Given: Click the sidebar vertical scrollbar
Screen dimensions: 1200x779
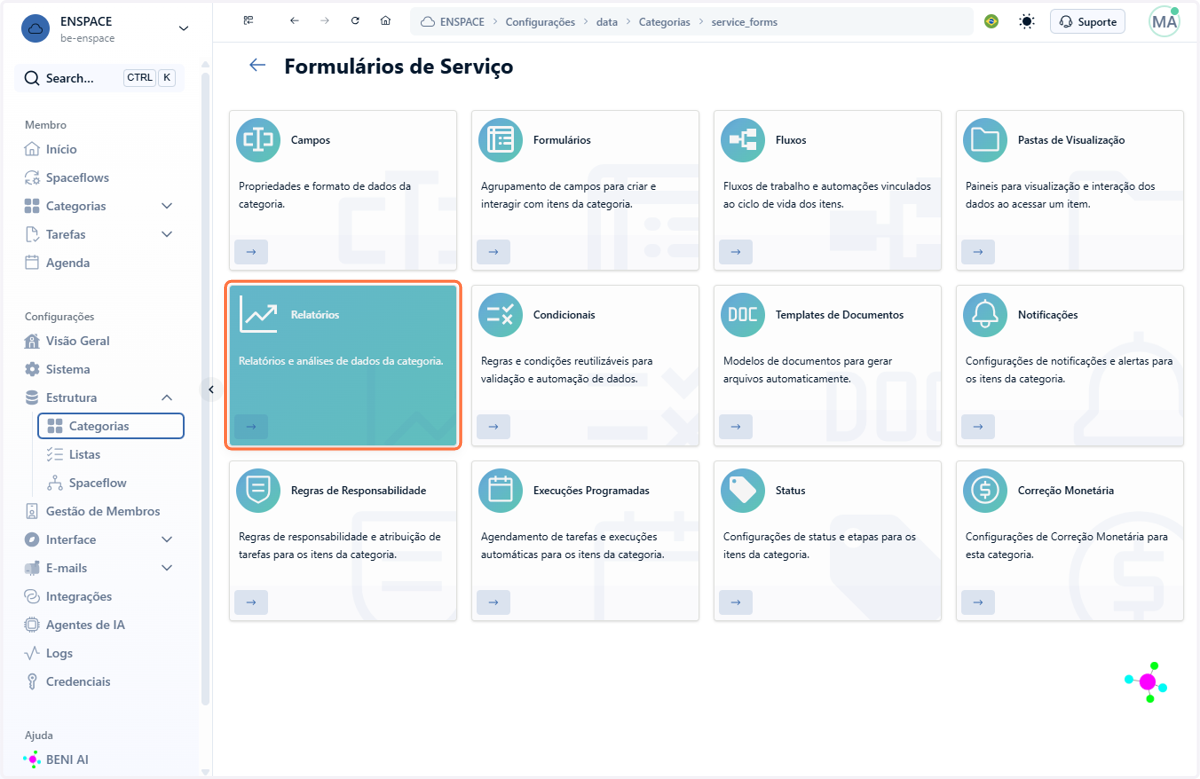Looking at the screenshot, I should (206, 390).
